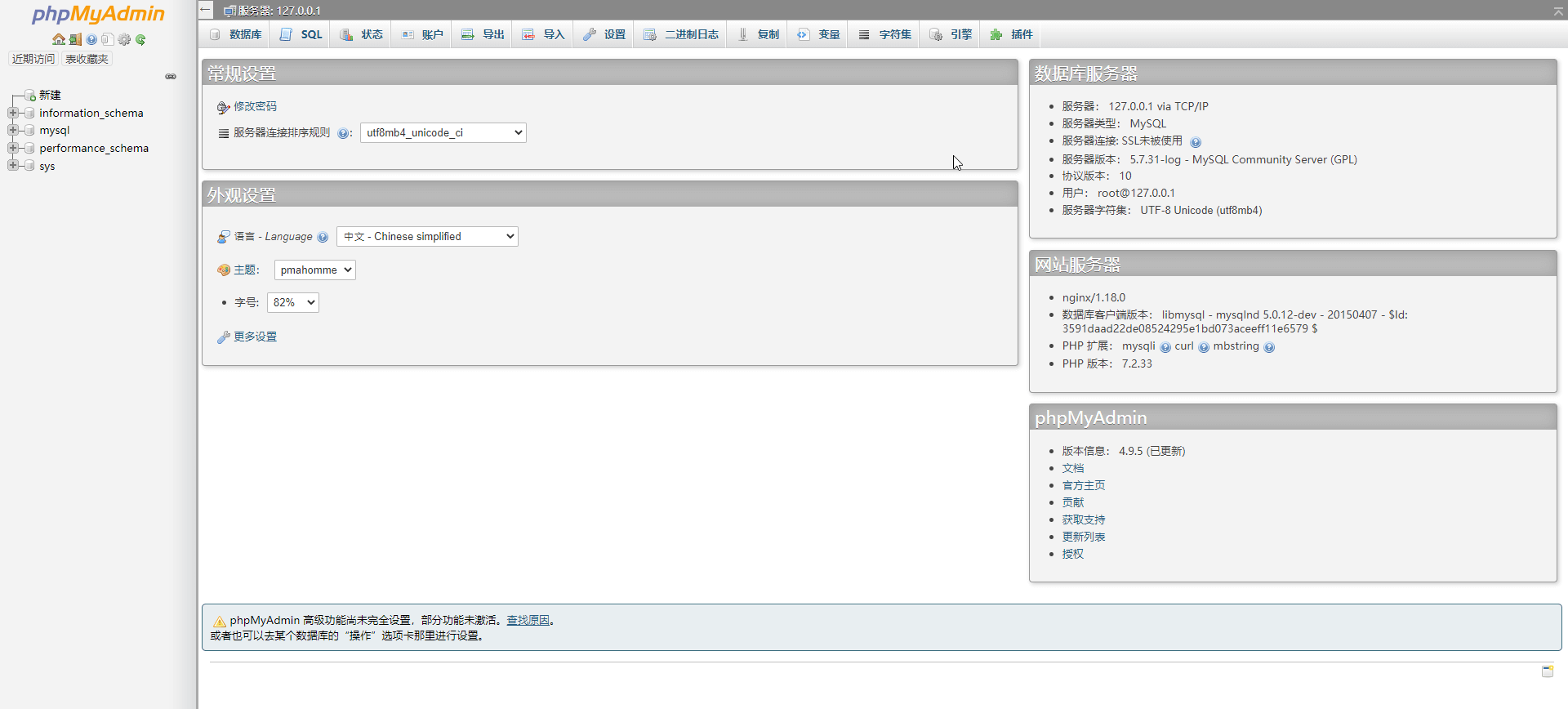1568x709 pixels.
Task: Open the 导入 tab
Action: click(x=543, y=34)
